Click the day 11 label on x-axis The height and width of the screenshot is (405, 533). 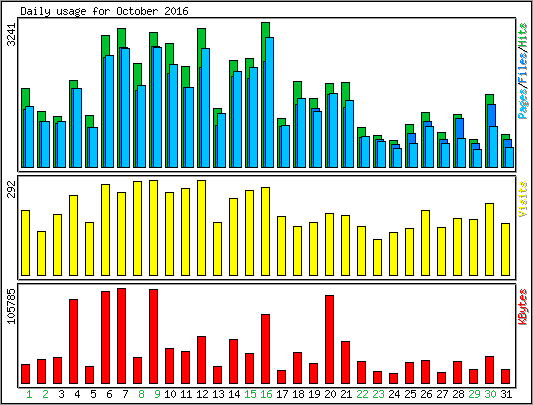coord(186,394)
